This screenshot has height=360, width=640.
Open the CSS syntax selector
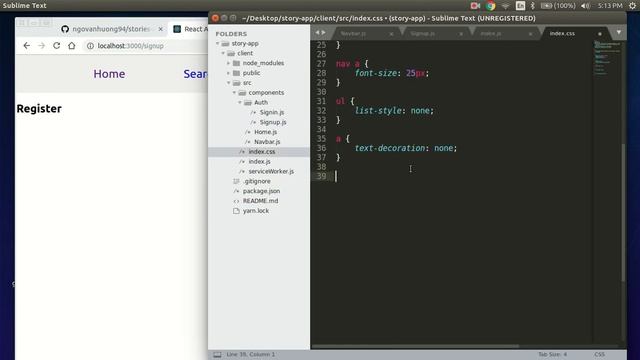click(x=599, y=354)
